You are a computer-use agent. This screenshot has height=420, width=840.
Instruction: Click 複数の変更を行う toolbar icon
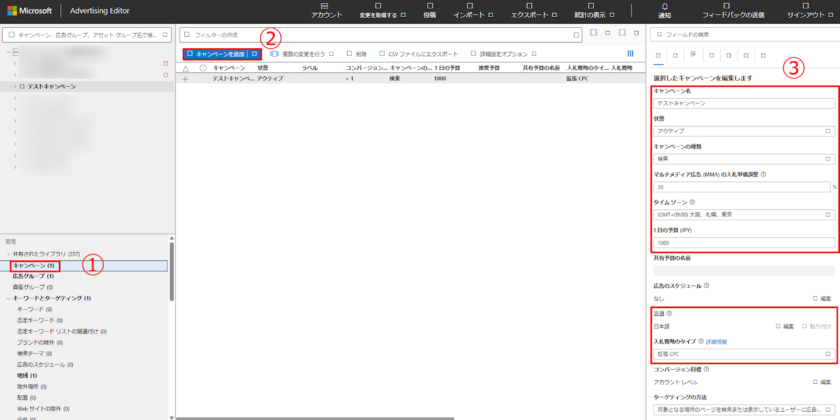[x=275, y=54]
